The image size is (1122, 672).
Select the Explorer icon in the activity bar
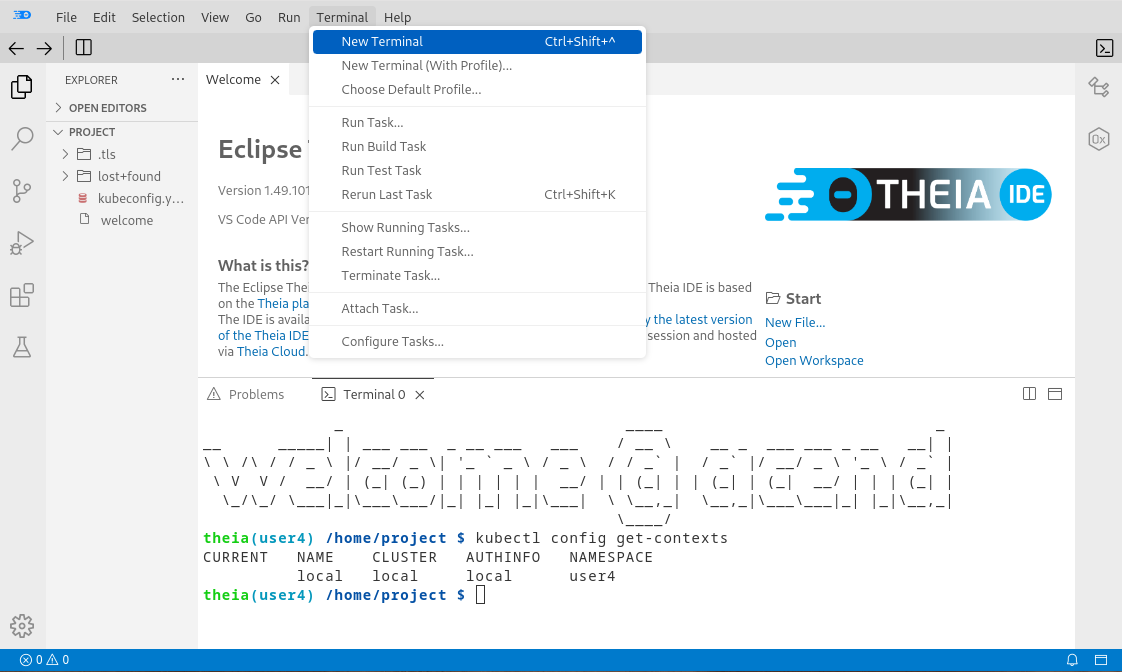22,87
